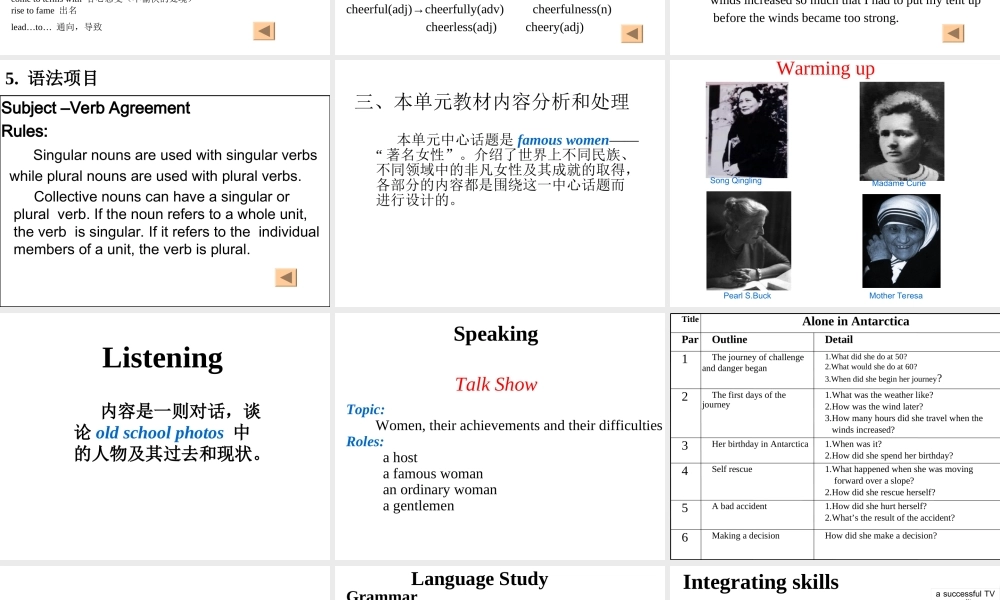The height and width of the screenshot is (600, 1000).
Task: Select the Mother Teresa photo
Action: click(901, 241)
